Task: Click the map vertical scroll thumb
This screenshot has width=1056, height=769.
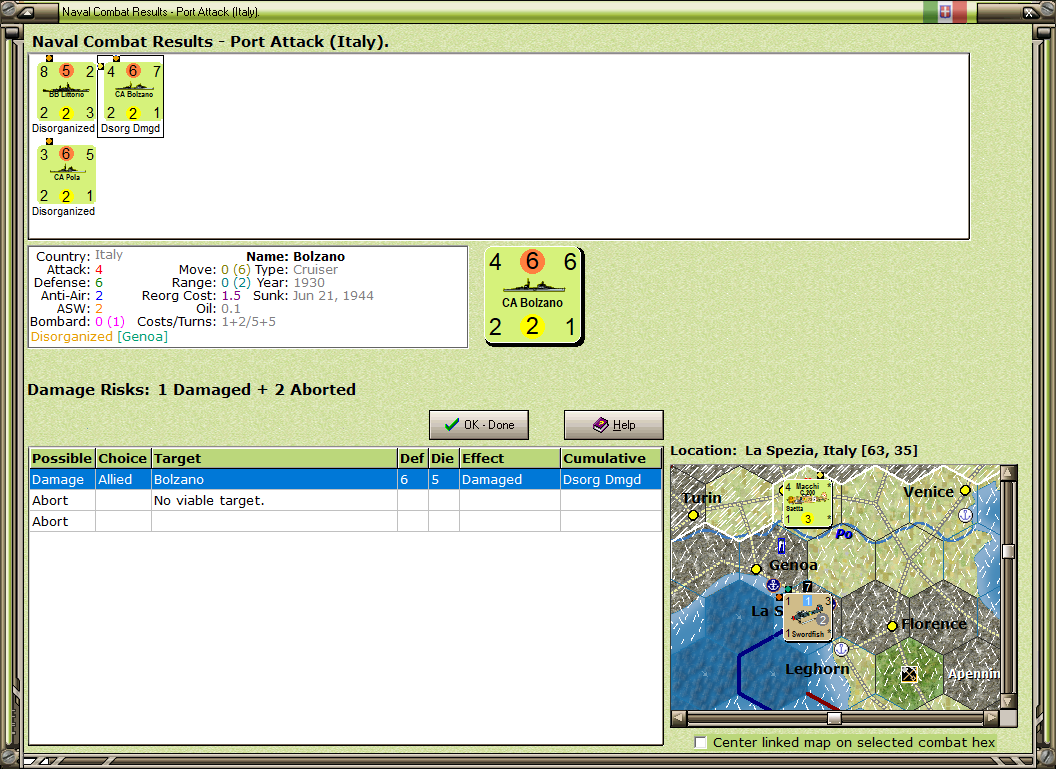Action: (1008, 551)
